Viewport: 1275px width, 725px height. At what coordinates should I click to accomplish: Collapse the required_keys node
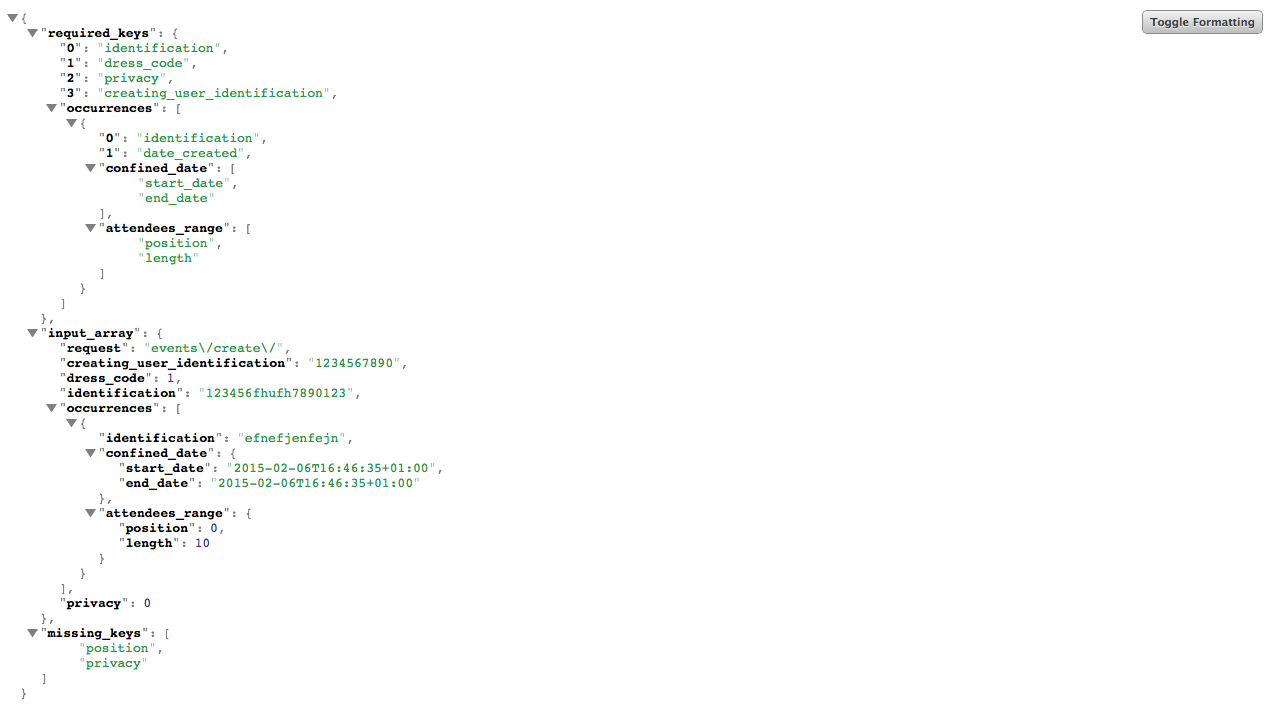pos(32,33)
